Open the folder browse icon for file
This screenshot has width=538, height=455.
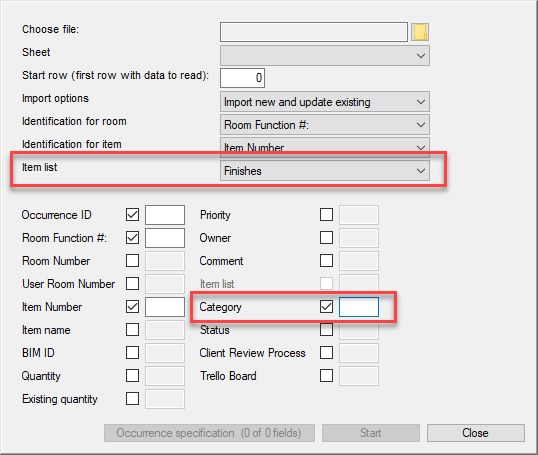[x=420, y=32]
